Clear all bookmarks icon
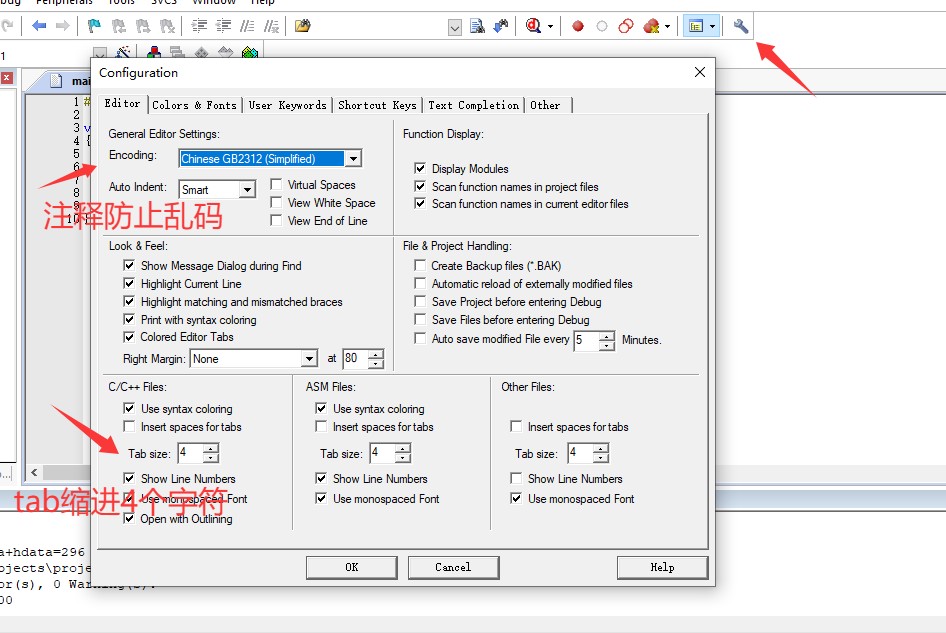The image size is (946, 633). pyautogui.click(x=167, y=26)
